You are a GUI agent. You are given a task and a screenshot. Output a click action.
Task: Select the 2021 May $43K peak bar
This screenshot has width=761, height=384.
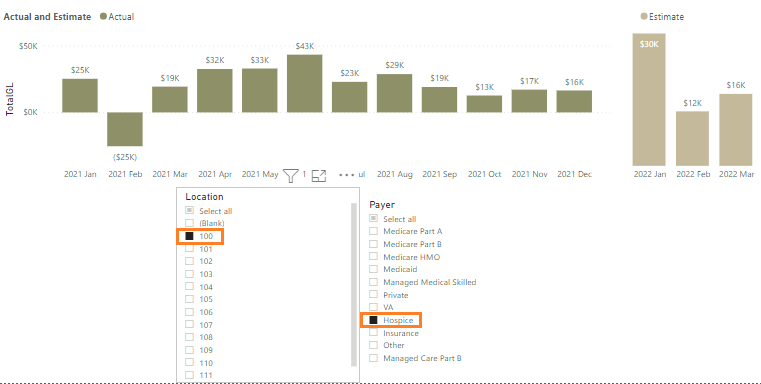pos(304,83)
